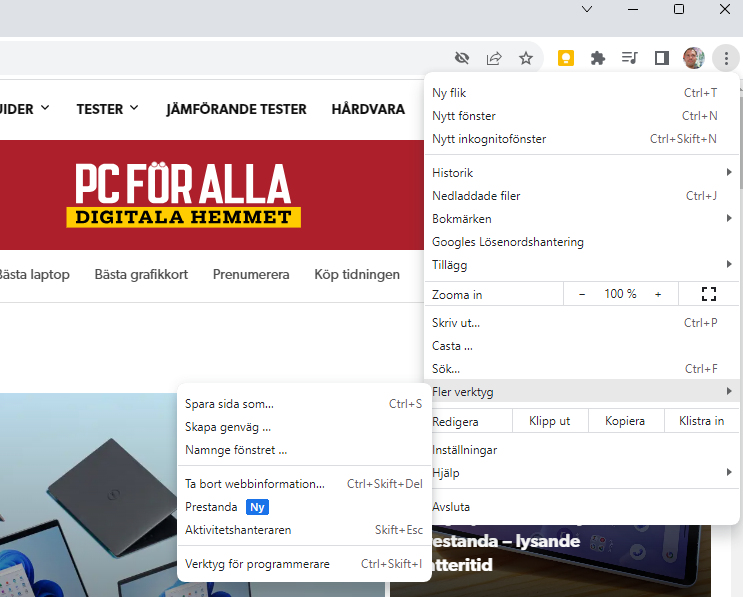Image resolution: width=743 pixels, height=597 pixels.
Task: Open the Köp tidningen link
Action: (357, 274)
